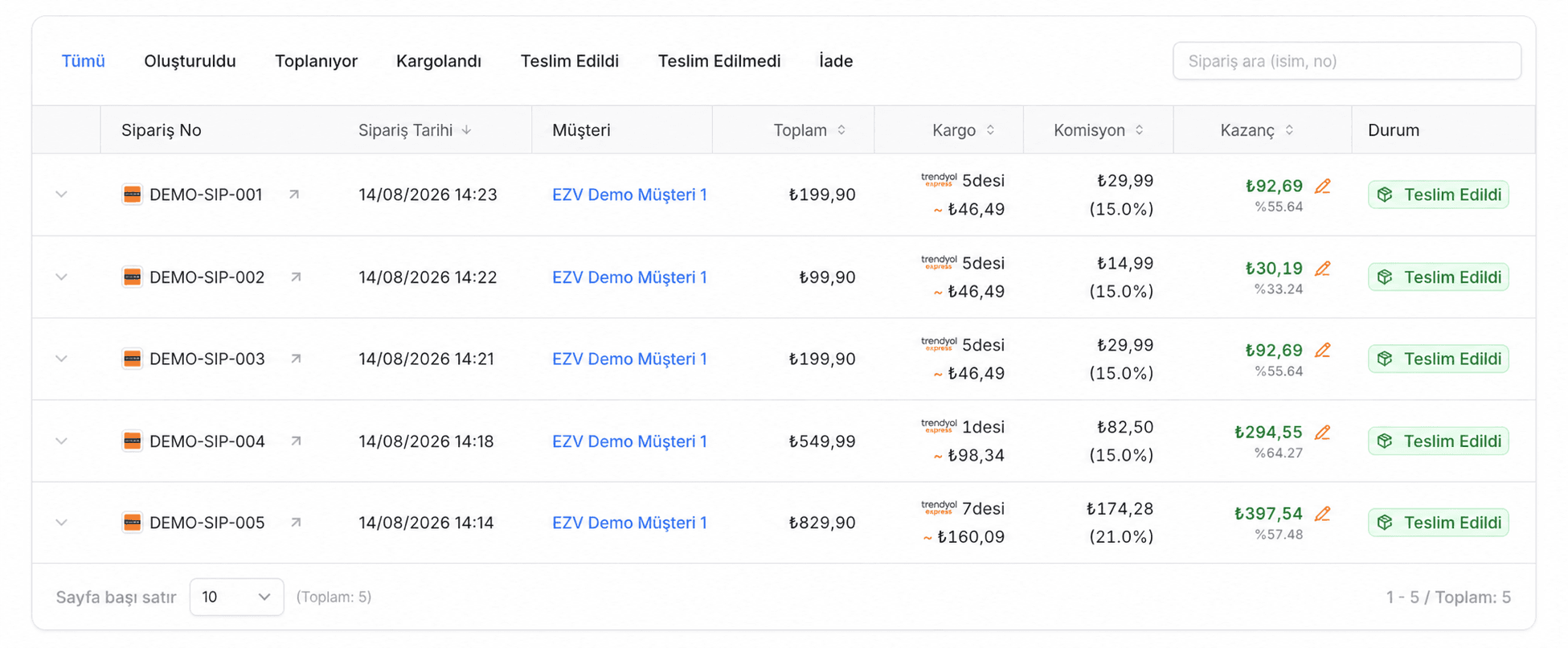The height and width of the screenshot is (648, 1568).
Task: Switch to İade tab
Action: [836, 61]
